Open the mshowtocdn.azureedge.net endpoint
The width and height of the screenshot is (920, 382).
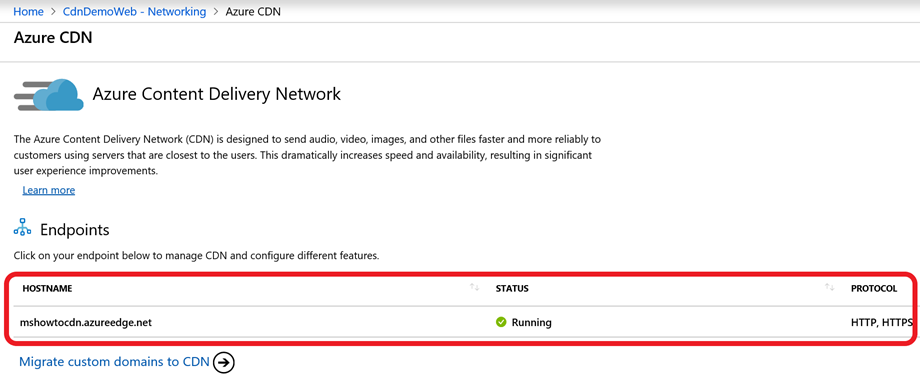pyautogui.click(x=86, y=322)
